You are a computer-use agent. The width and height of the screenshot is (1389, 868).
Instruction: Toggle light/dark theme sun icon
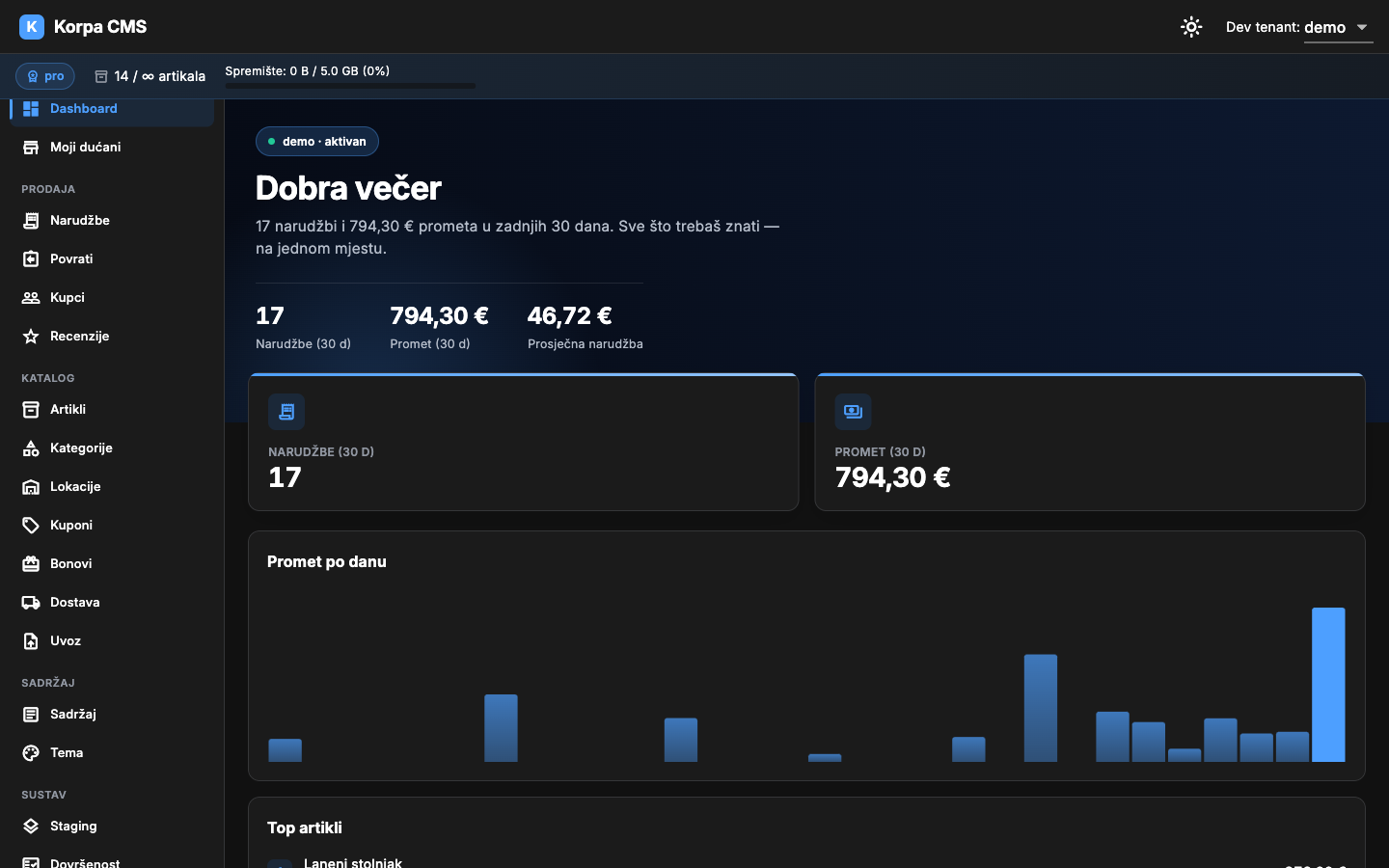pyautogui.click(x=1191, y=27)
